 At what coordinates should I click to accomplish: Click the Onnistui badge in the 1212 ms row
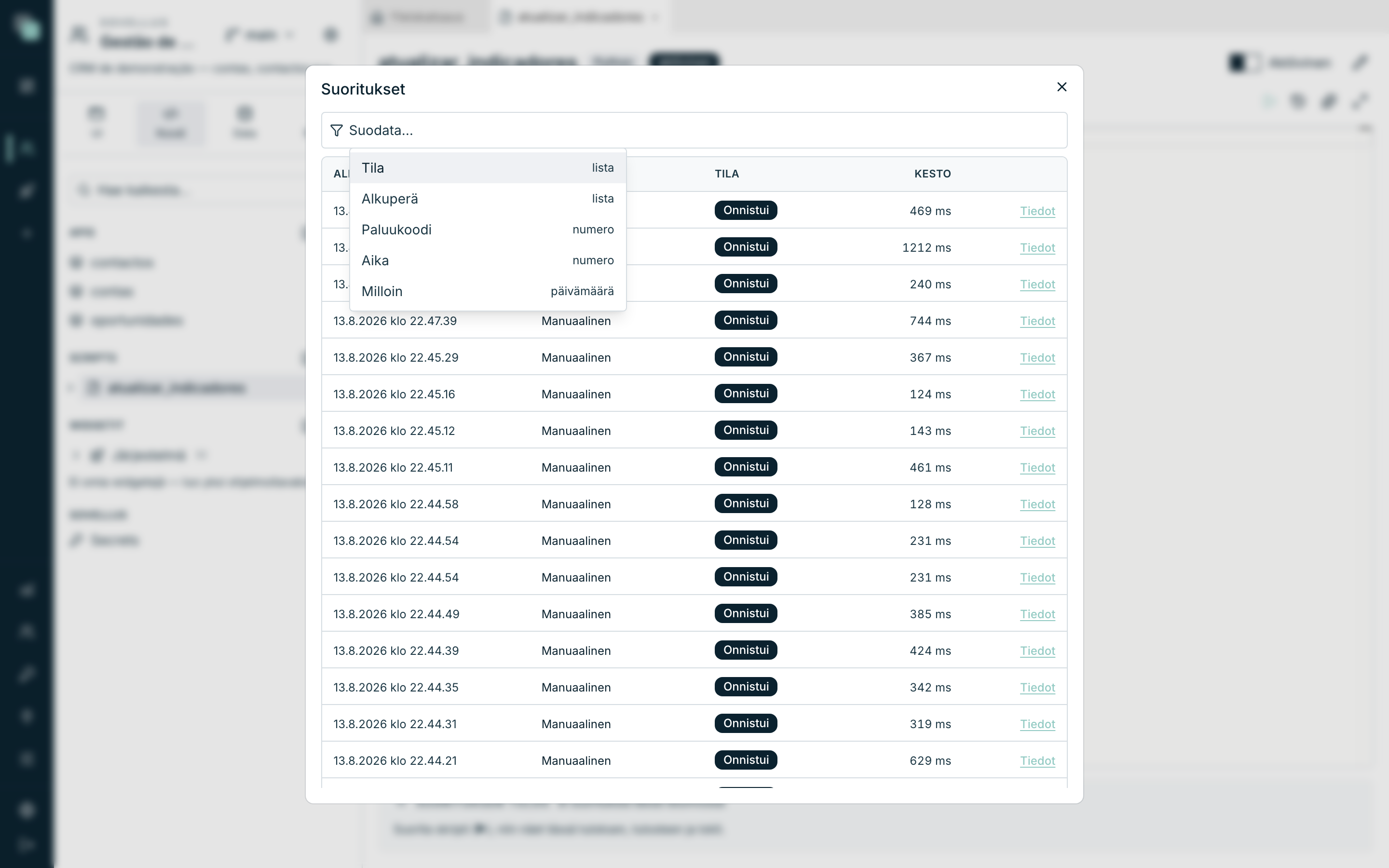coord(746,247)
